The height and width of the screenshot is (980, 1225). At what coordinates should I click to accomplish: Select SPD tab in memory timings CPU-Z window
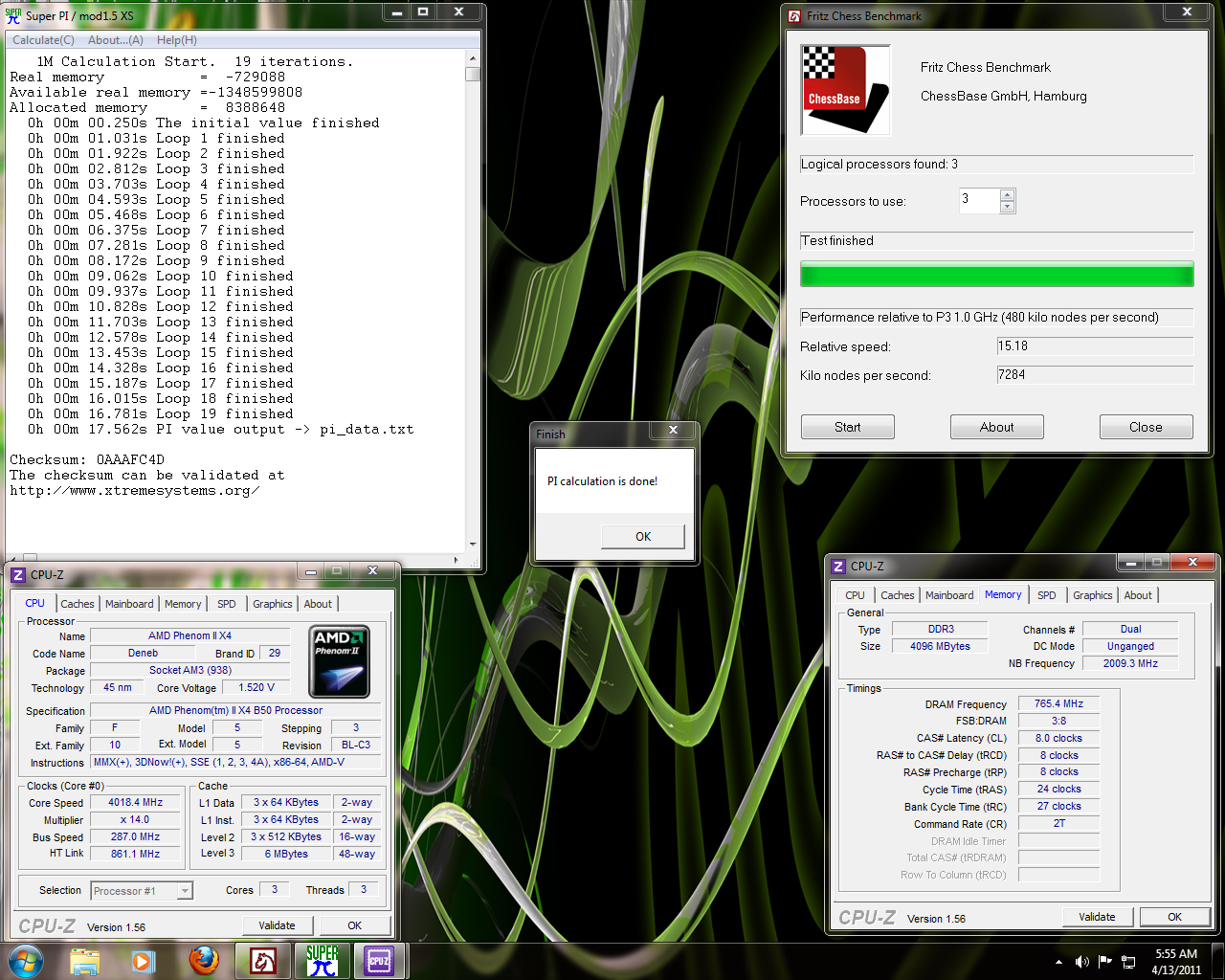[x=1047, y=595]
